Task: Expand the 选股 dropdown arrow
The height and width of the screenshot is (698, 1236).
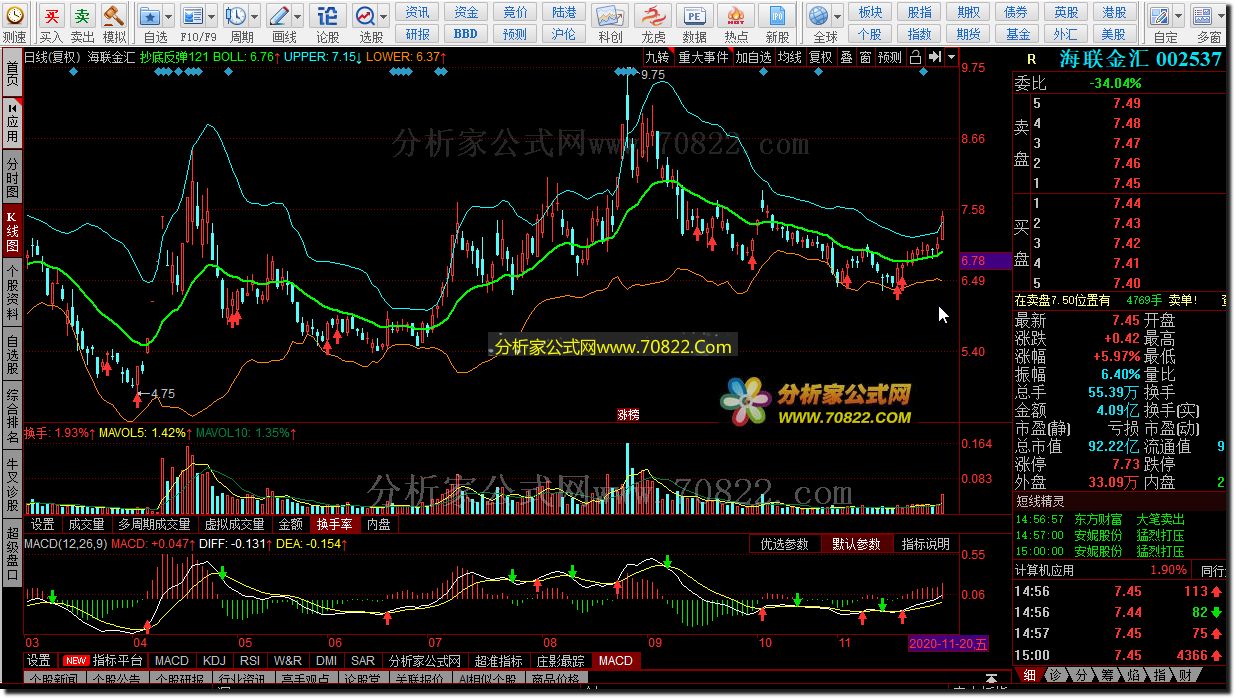Action: point(383,17)
